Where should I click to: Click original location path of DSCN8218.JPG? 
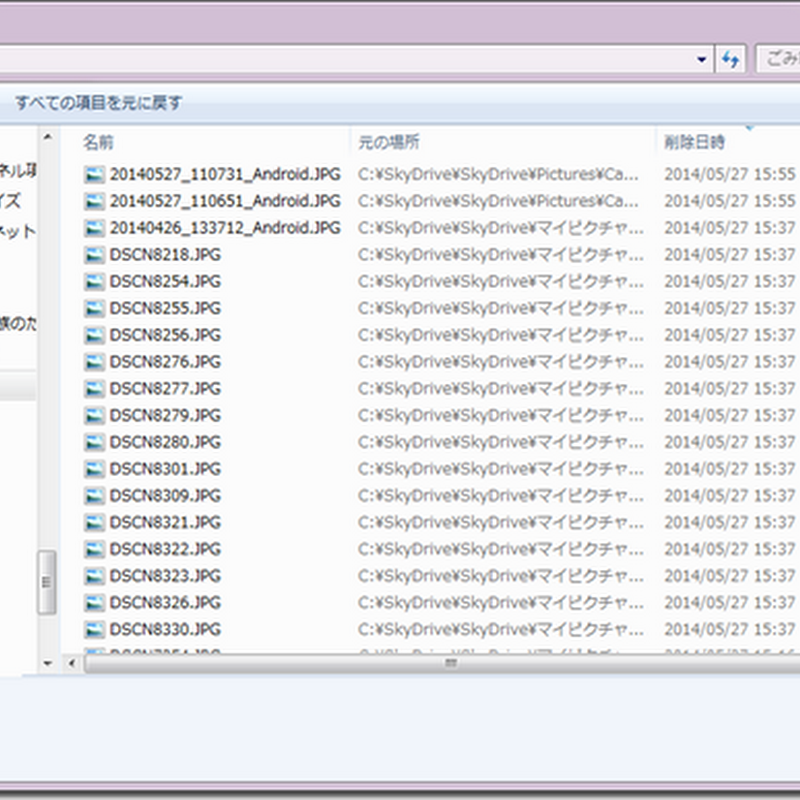coord(501,255)
